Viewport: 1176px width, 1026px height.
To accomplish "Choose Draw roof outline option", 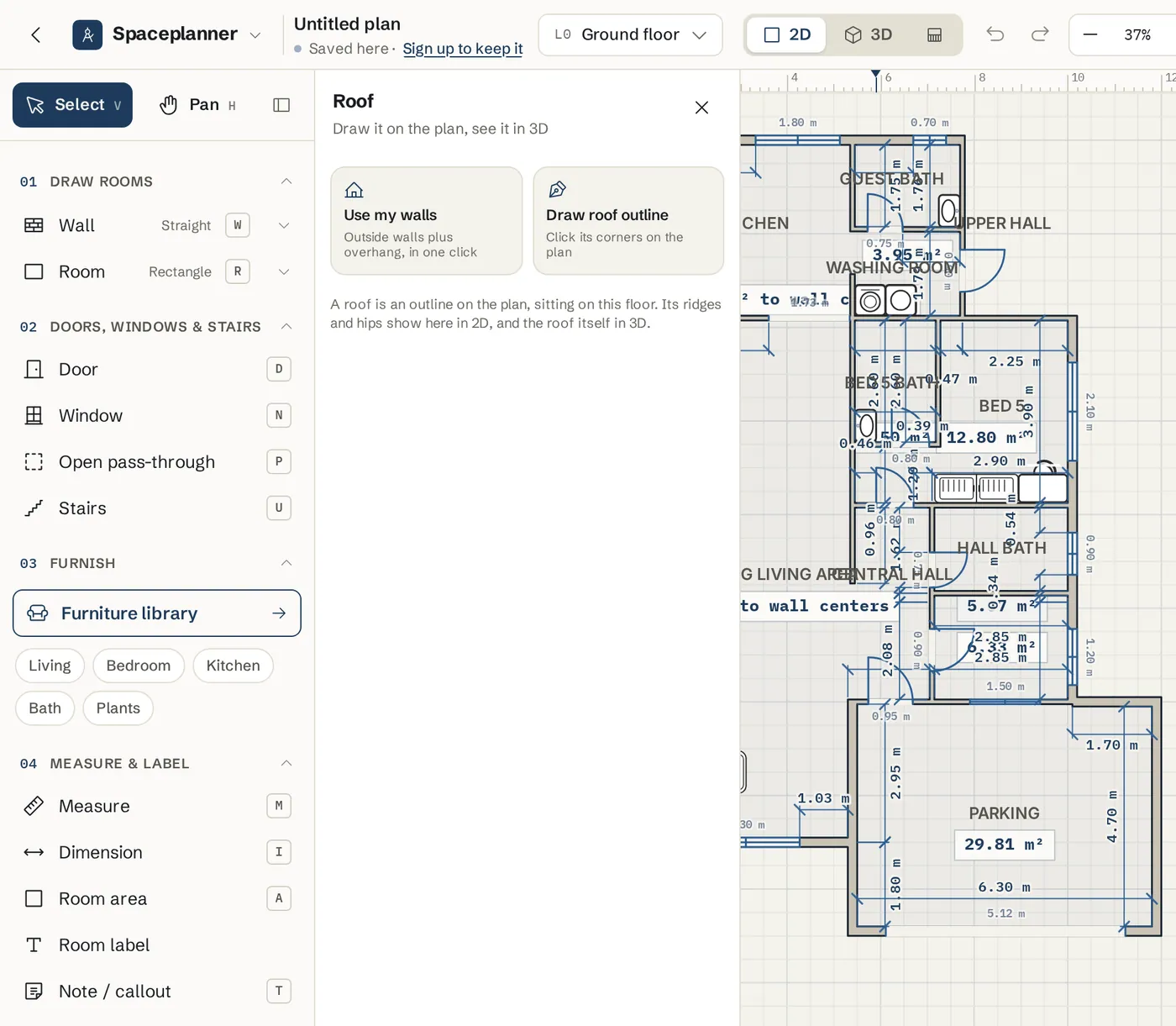I will click(628, 221).
